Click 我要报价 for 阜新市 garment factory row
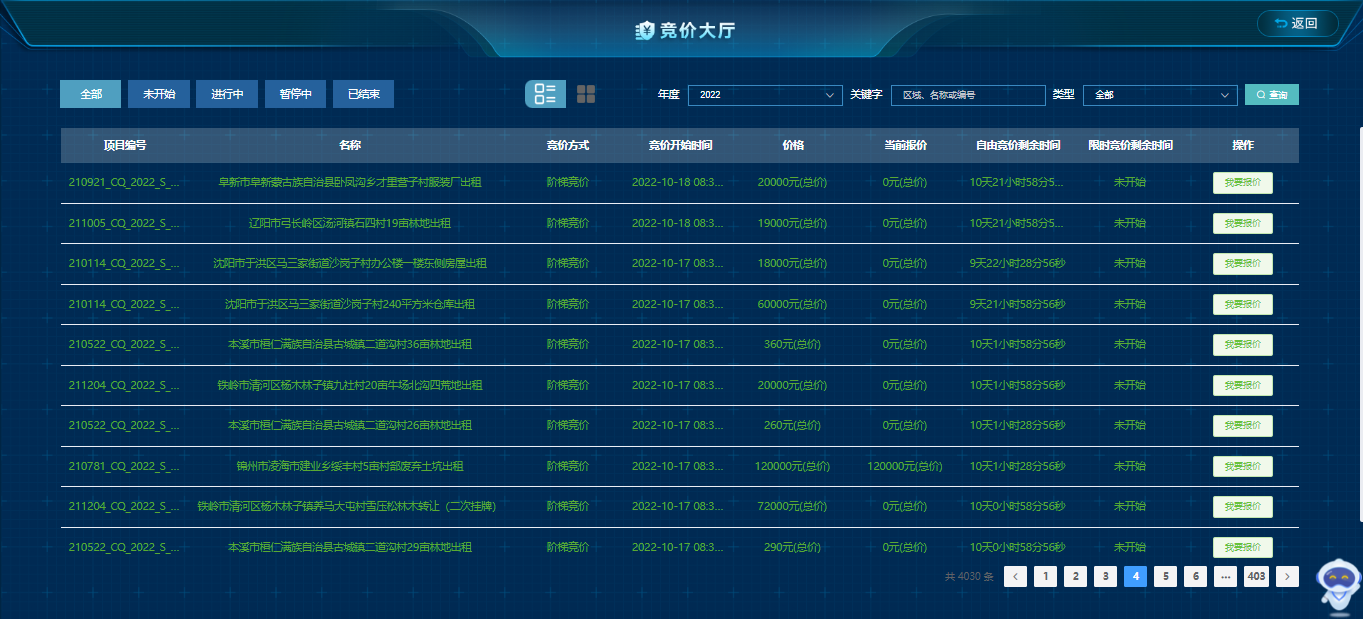This screenshot has height=619, width=1363. pyautogui.click(x=1242, y=183)
